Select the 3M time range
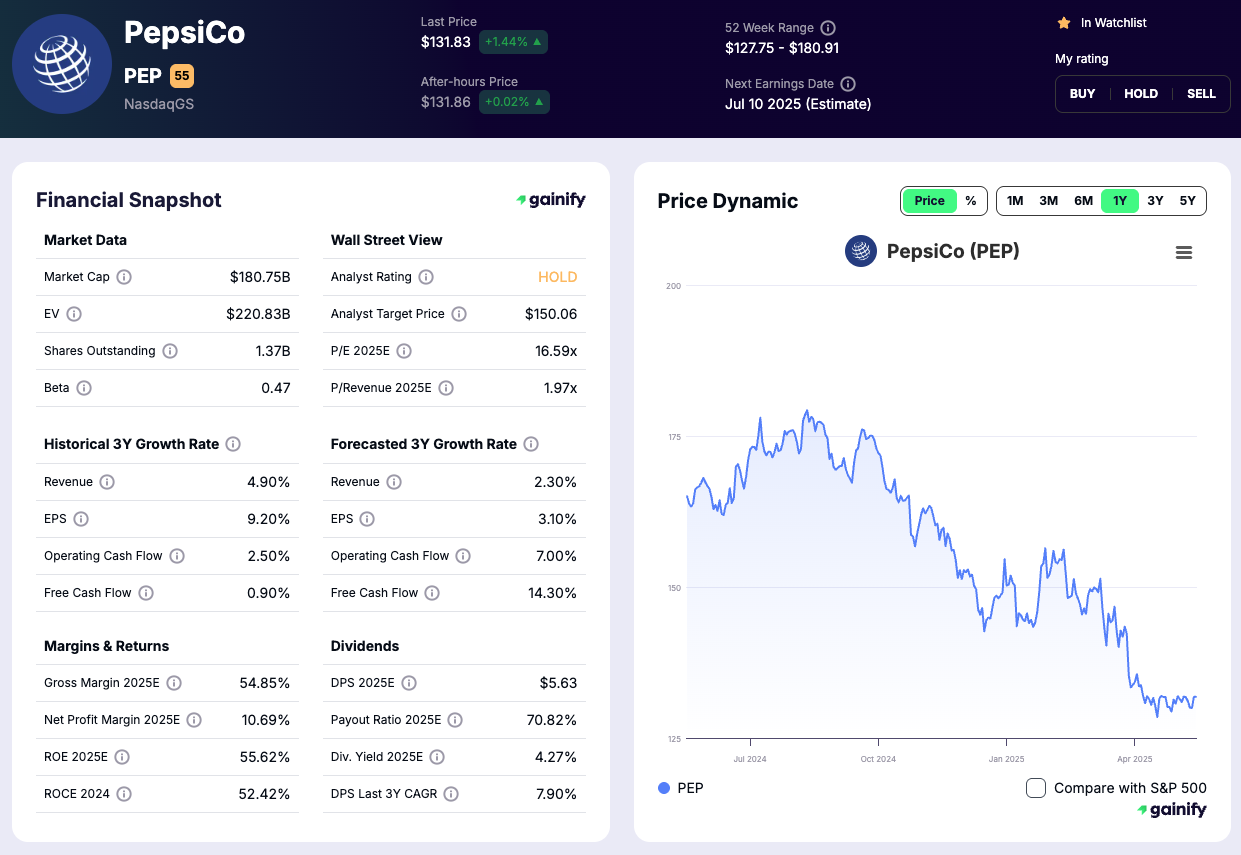Image resolution: width=1241 pixels, height=855 pixels. click(x=1048, y=201)
